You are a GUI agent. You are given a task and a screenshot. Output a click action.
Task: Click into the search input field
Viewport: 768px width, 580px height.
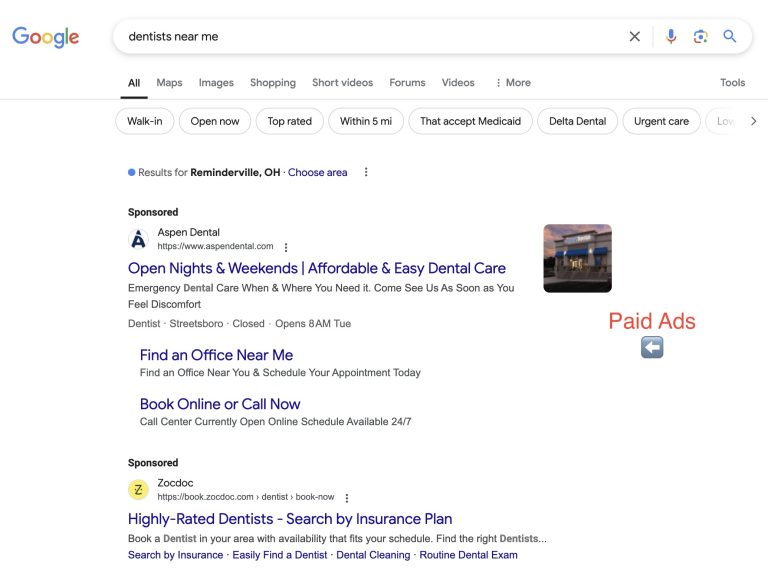point(370,36)
